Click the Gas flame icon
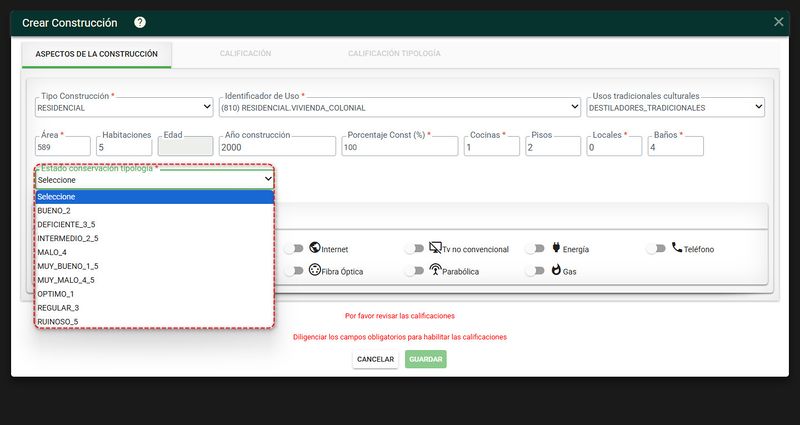 coord(556,270)
